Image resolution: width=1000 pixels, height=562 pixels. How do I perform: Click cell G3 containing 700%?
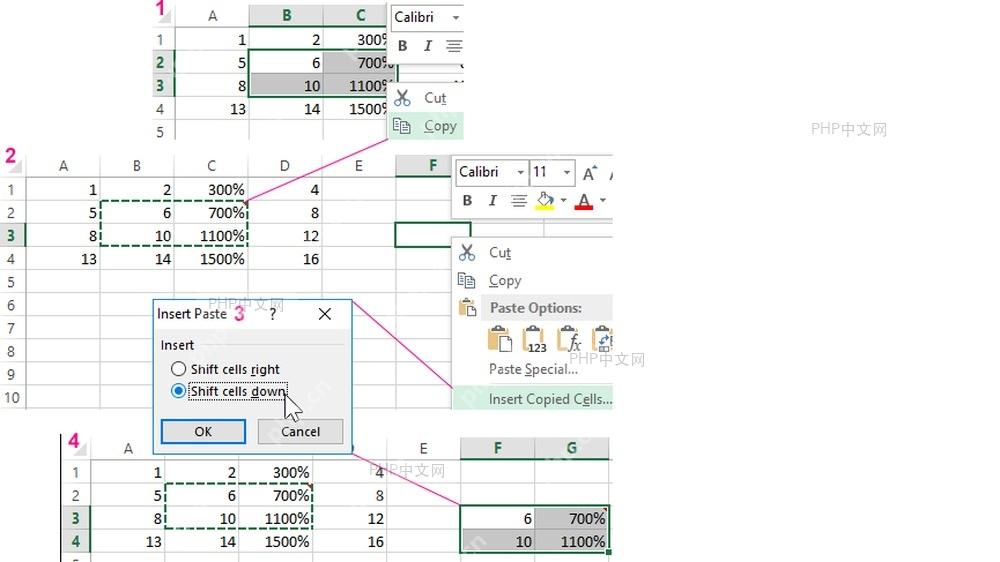(572, 518)
